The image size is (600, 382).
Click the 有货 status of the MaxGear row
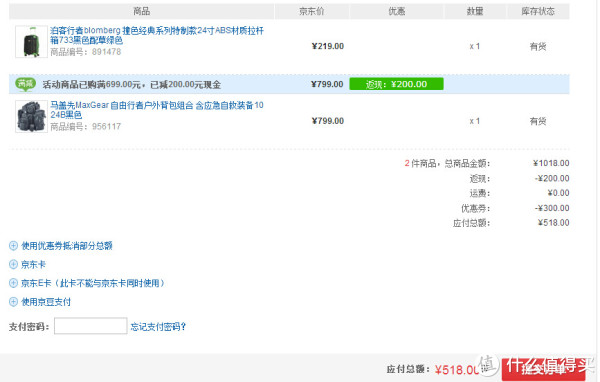[538, 121]
